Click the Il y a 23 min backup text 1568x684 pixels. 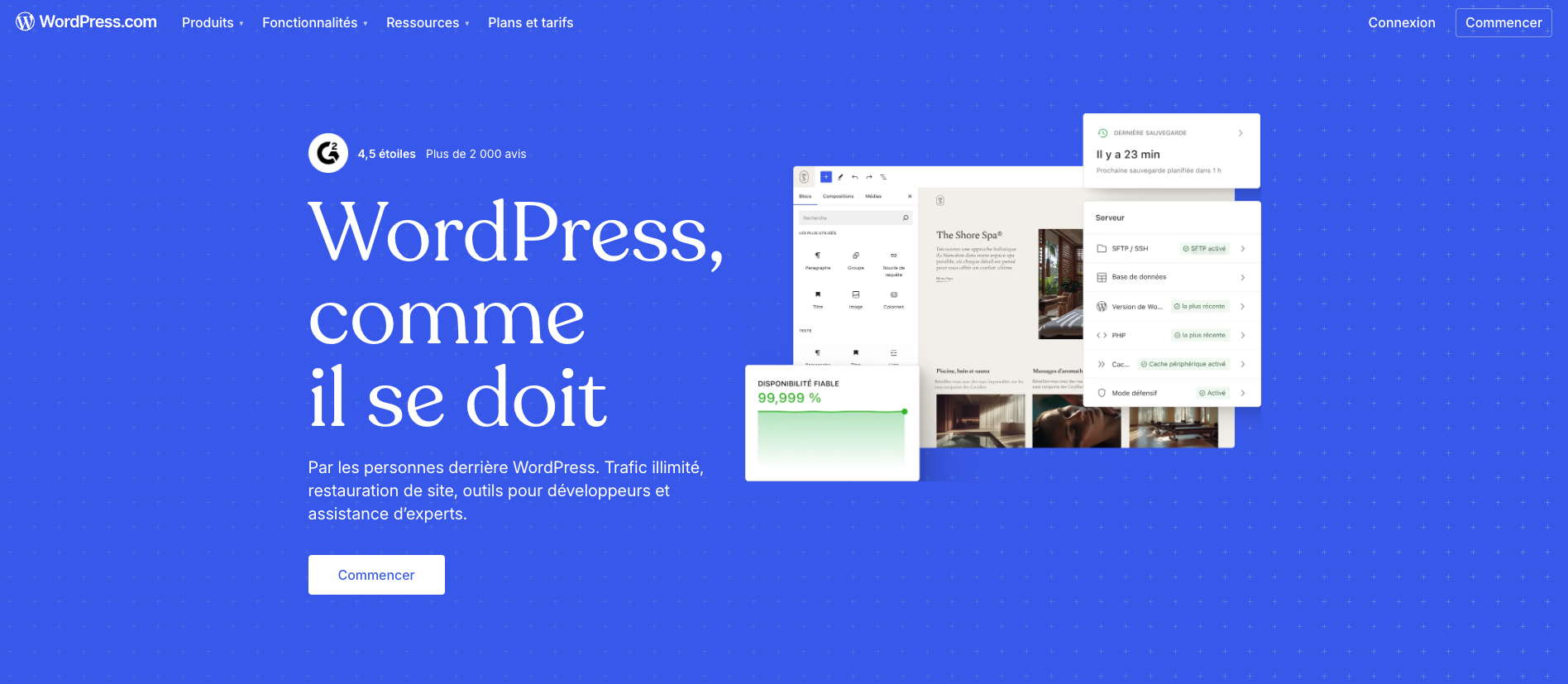click(1128, 155)
